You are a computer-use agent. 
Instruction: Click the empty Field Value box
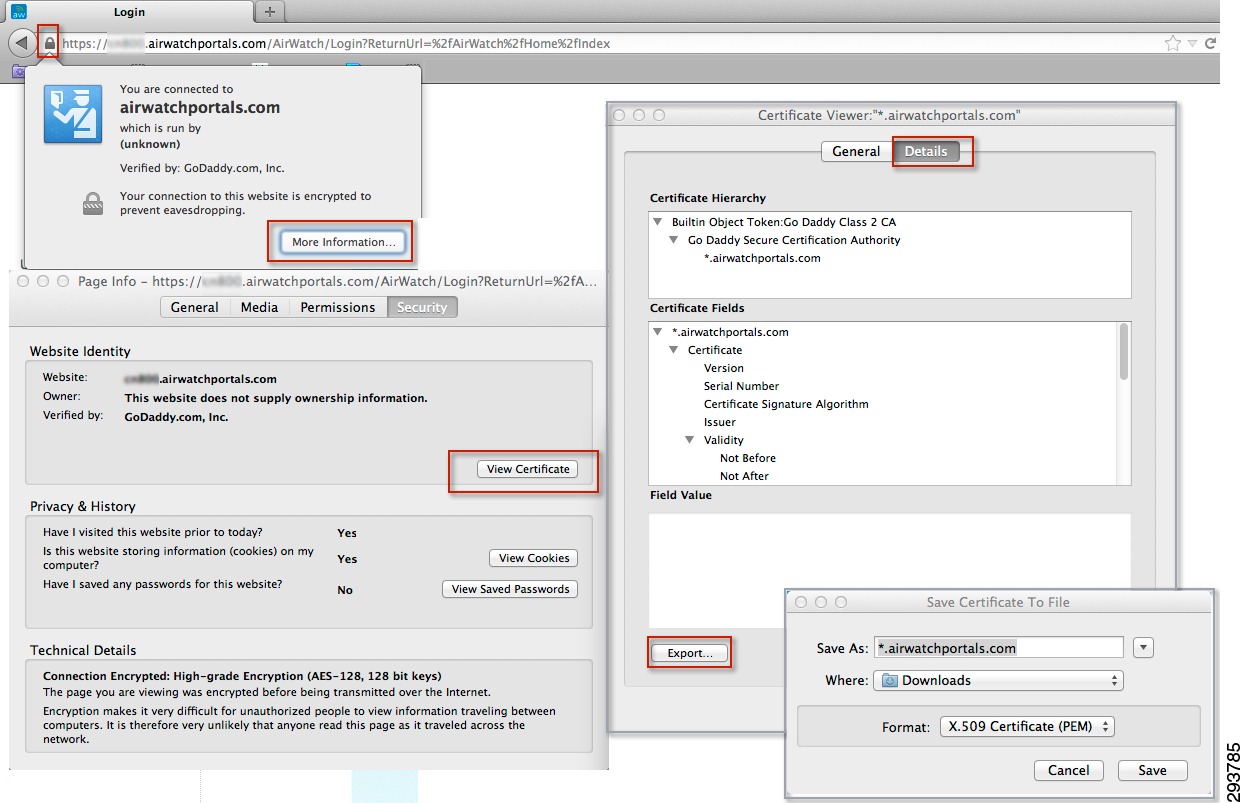[889, 571]
